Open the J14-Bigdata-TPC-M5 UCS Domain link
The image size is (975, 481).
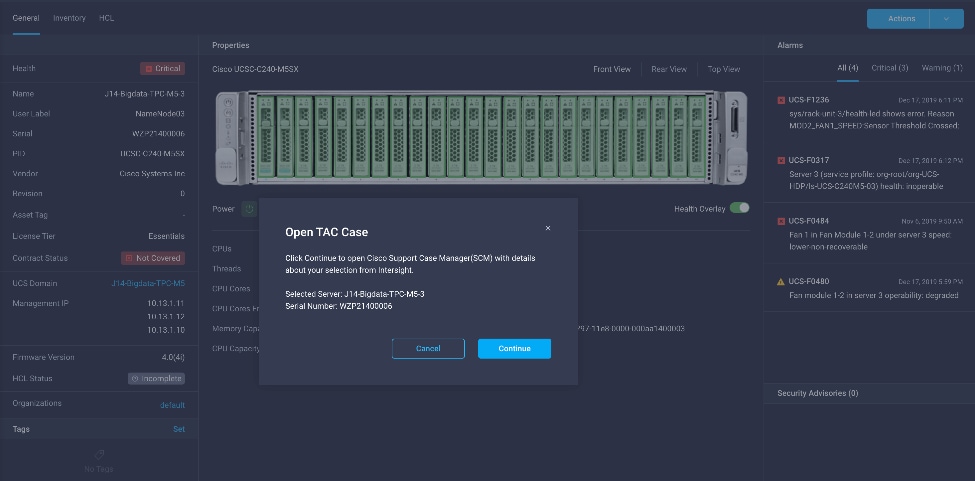click(x=147, y=283)
